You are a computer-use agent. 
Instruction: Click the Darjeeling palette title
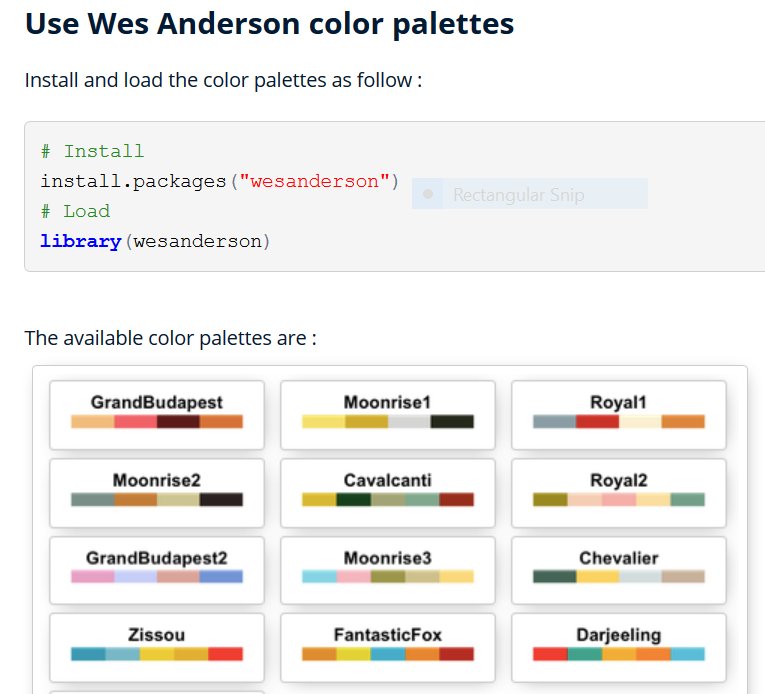coord(618,635)
